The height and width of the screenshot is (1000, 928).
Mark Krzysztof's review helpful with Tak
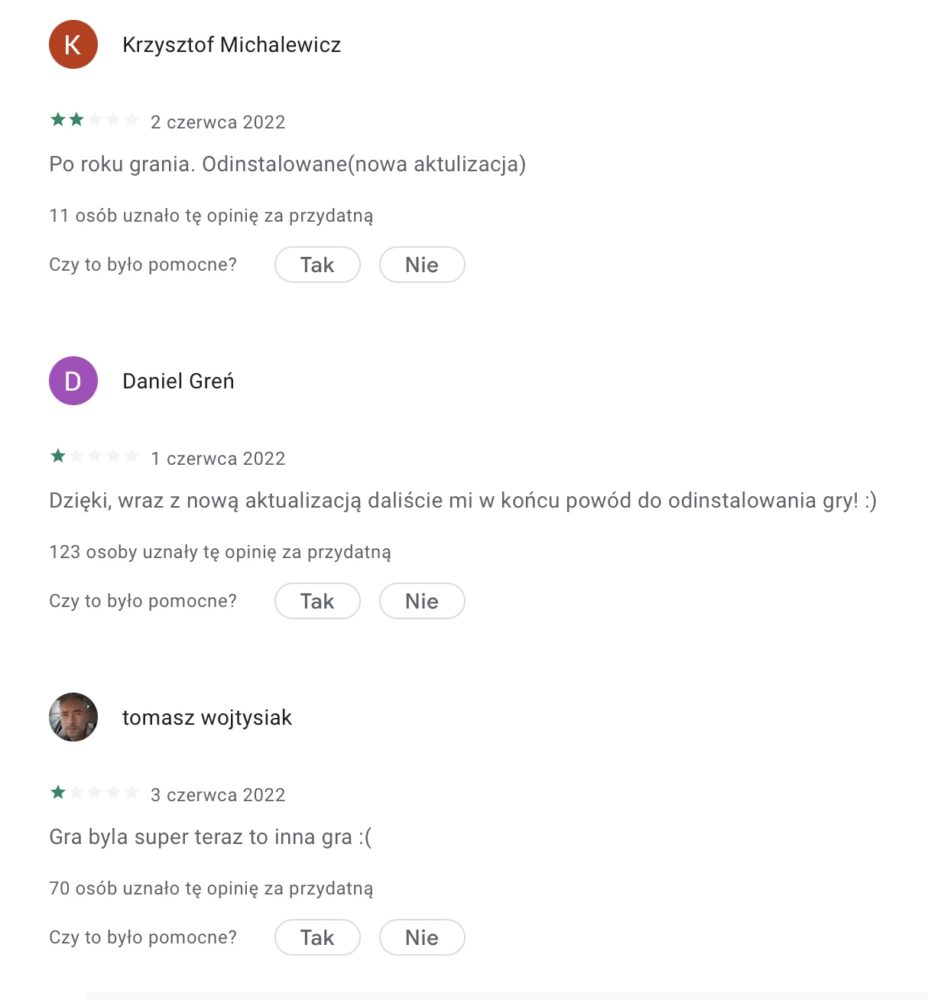pyautogui.click(x=317, y=265)
